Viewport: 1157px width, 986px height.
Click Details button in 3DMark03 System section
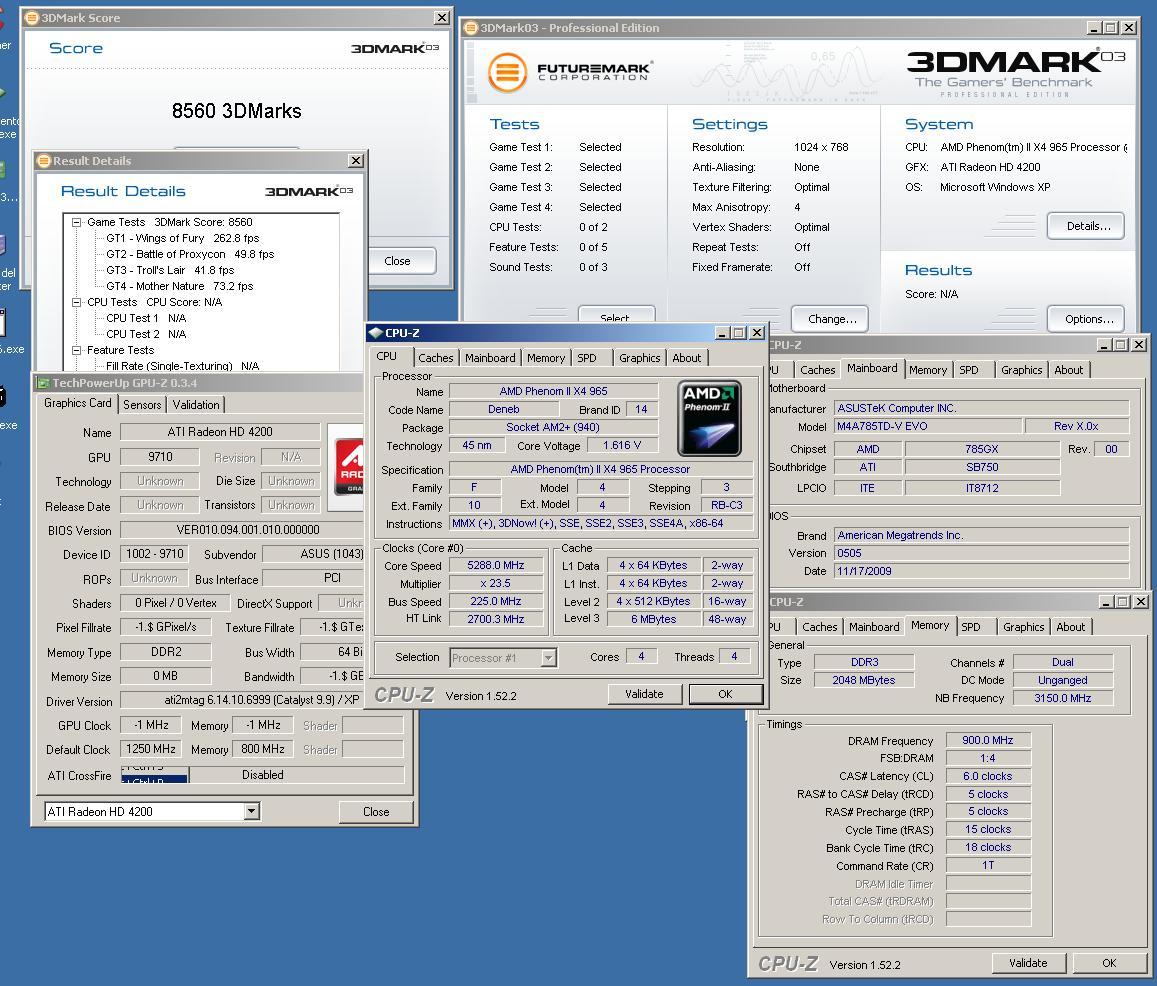tap(1088, 226)
